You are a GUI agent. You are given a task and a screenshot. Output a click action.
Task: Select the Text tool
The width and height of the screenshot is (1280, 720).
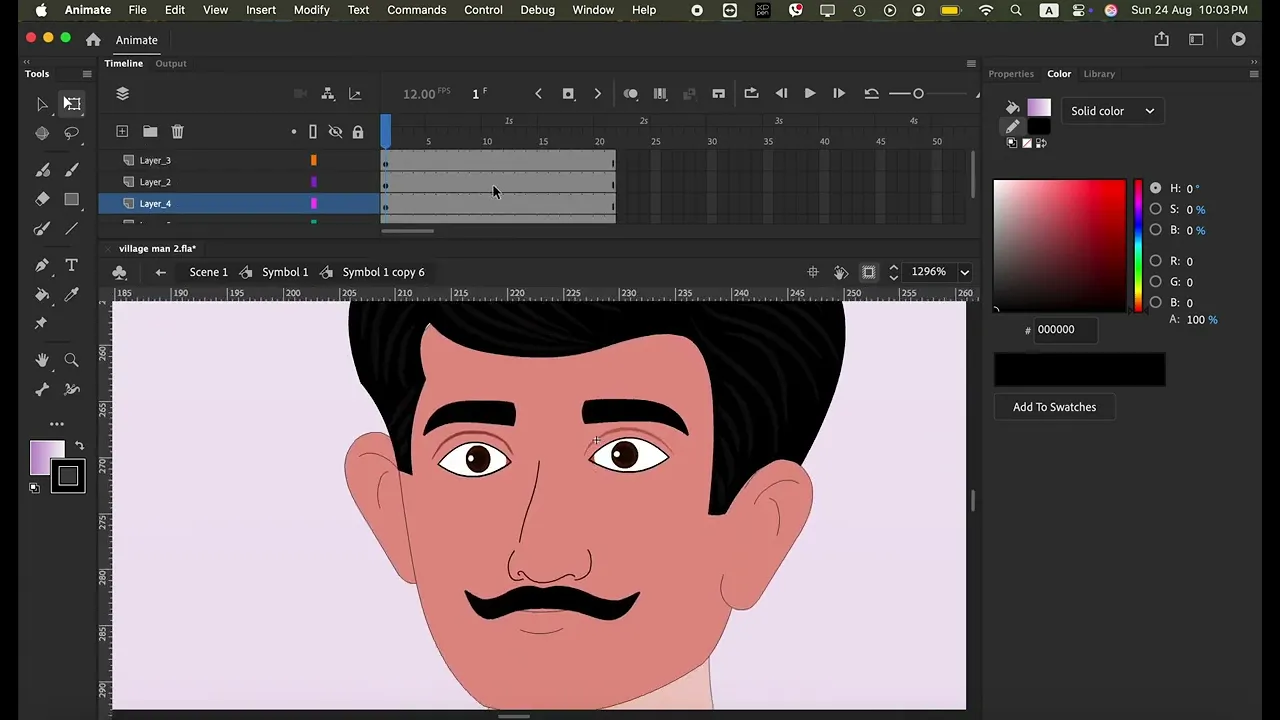tap(71, 265)
